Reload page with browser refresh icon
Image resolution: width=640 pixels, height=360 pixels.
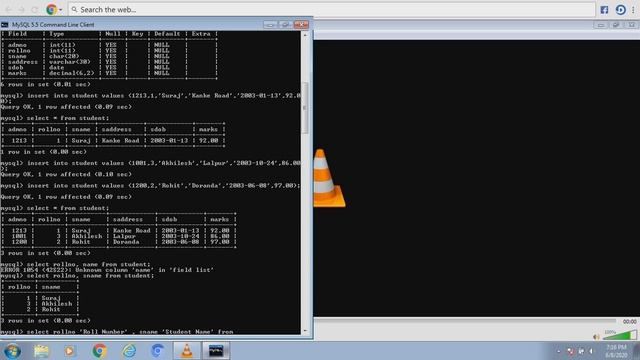[35, 9]
